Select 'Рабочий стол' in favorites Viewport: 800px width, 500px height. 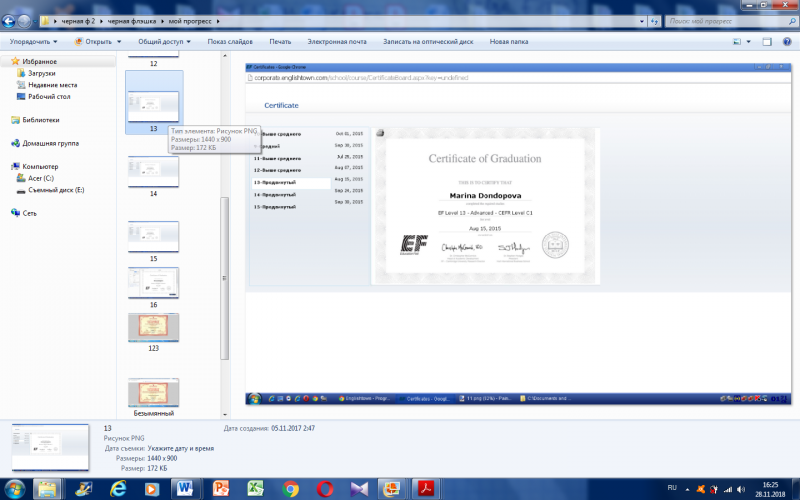coord(49,96)
